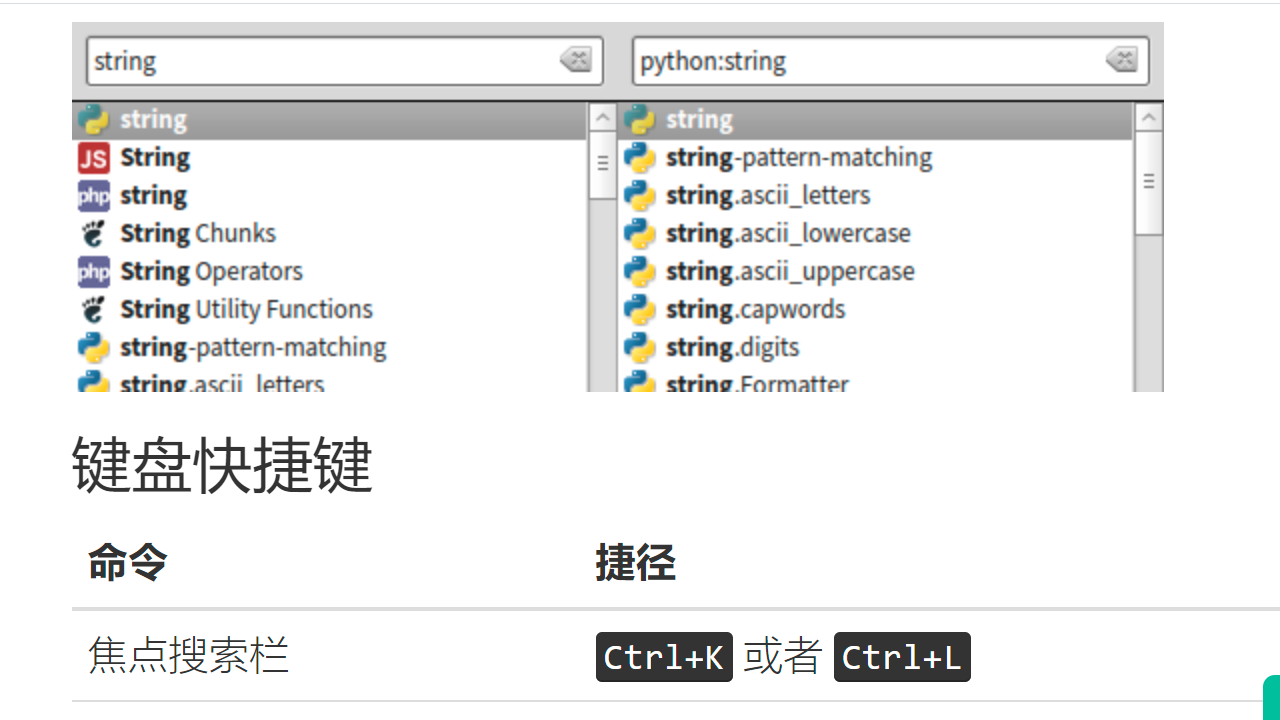This screenshot has height=720, width=1280.
Task: Select "string-pattern-matching" in the left list
Action: 252,347
